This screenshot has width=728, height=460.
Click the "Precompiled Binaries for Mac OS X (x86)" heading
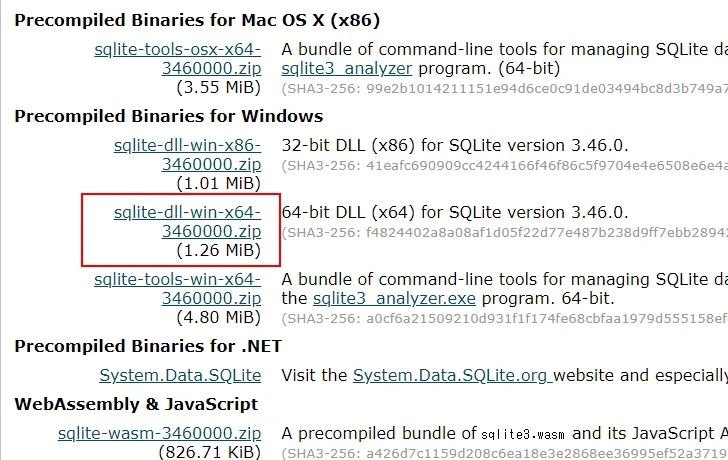tap(197, 20)
